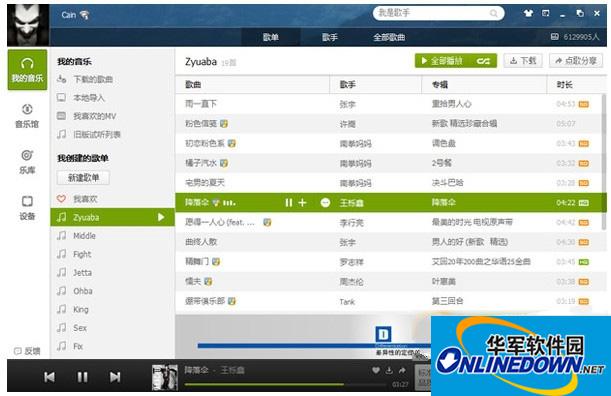Open 我的音乐 in the left sidebar

pos(27,70)
